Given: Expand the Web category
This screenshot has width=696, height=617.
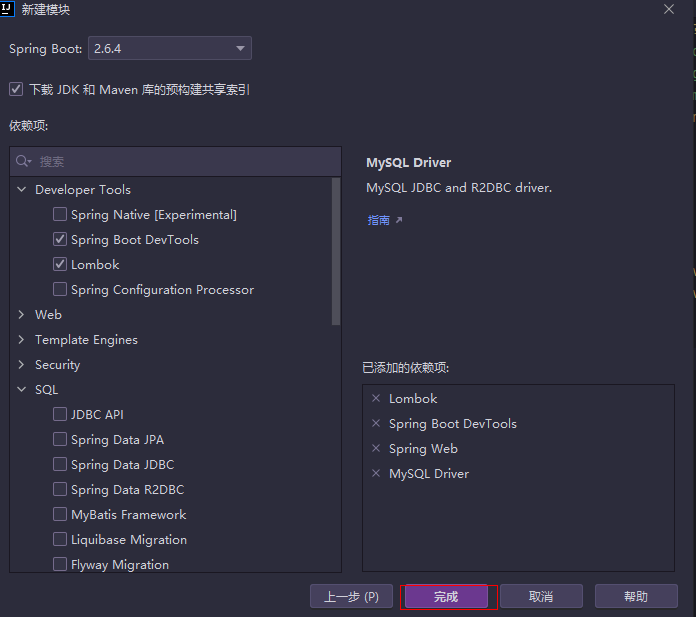Looking at the screenshot, I should click(21, 314).
